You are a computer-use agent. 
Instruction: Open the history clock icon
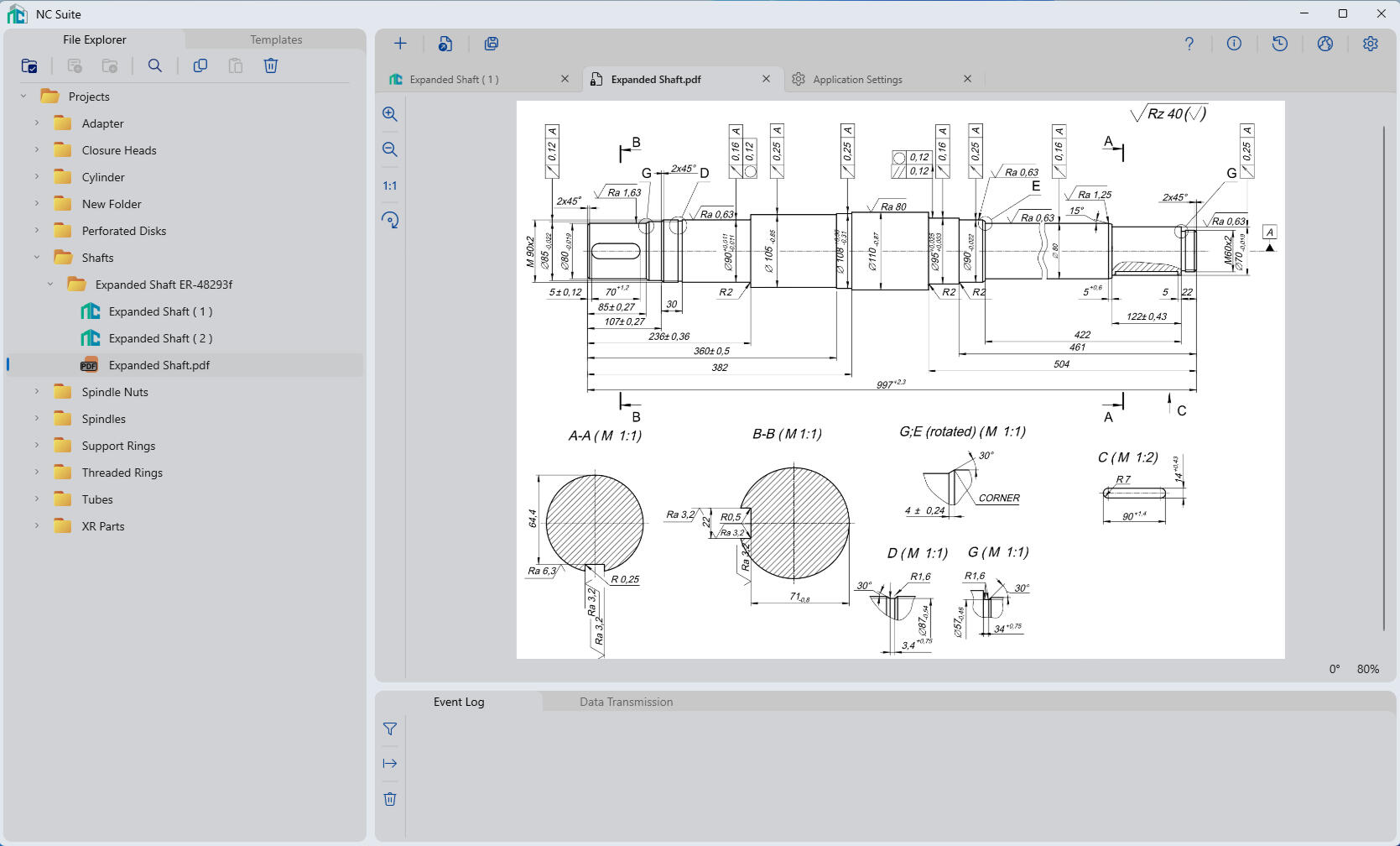1279,44
